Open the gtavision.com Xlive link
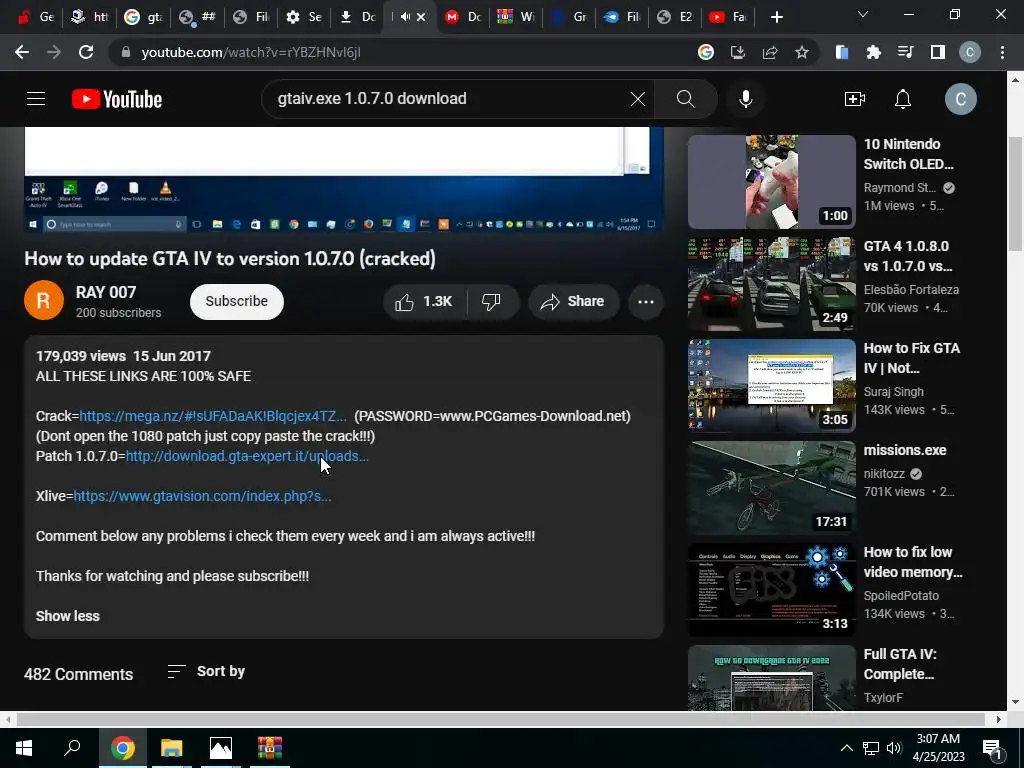 (202, 496)
